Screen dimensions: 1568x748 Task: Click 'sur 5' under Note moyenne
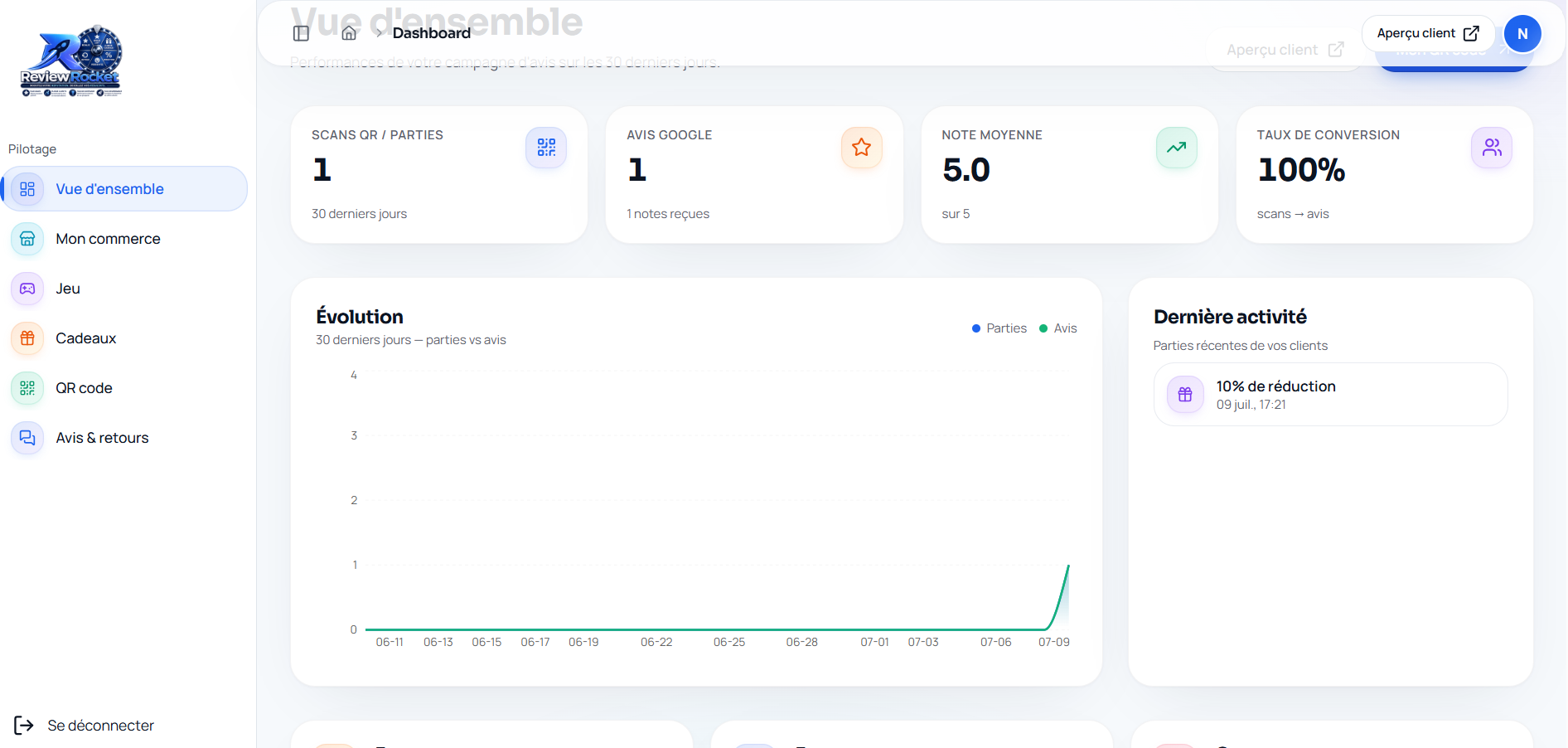click(x=956, y=214)
